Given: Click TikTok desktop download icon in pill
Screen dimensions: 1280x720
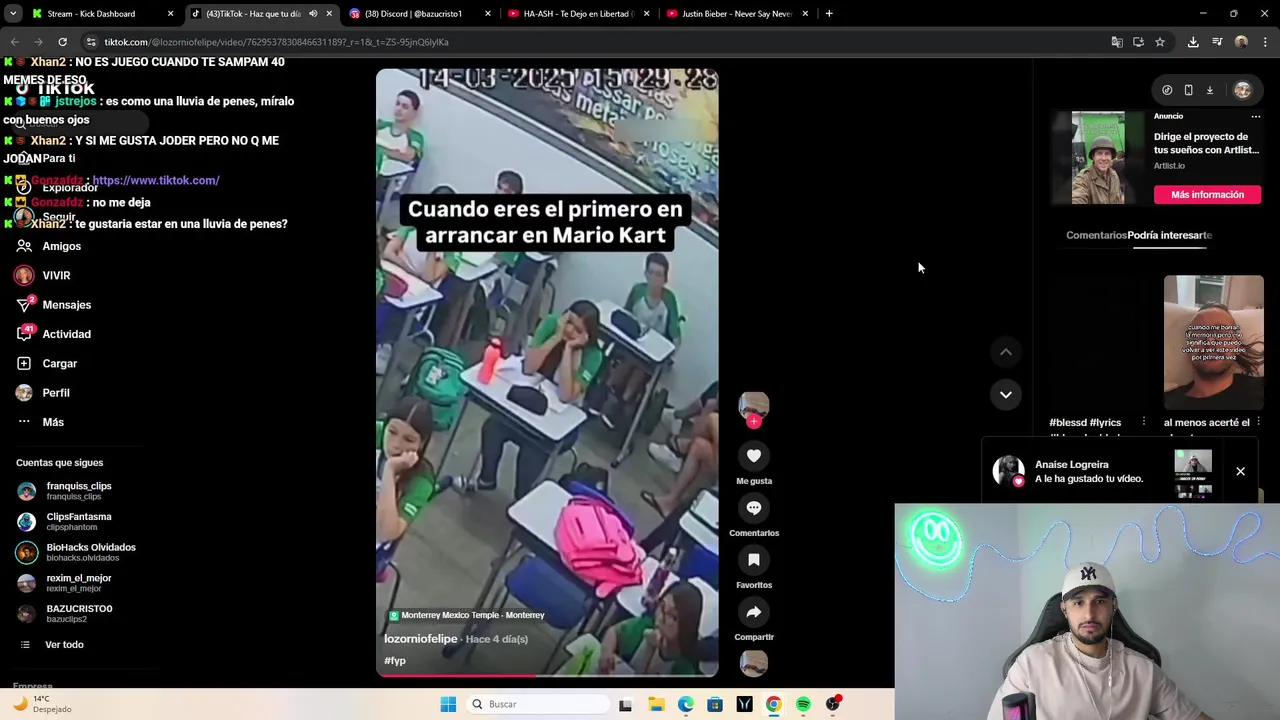Looking at the screenshot, I should click(1209, 90).
